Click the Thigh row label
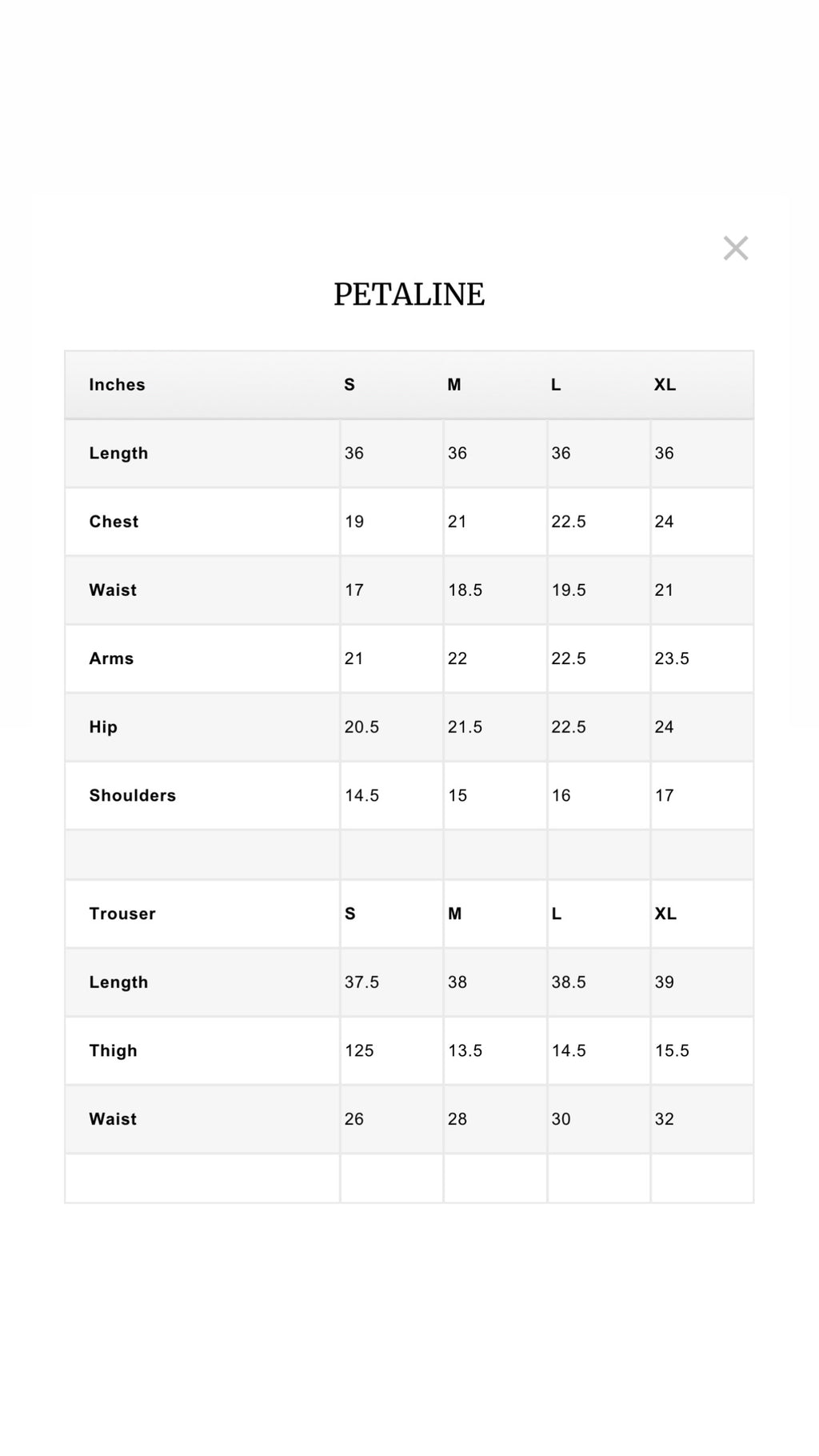Viewport: 819px width, 1456px height. (113, 1050)
